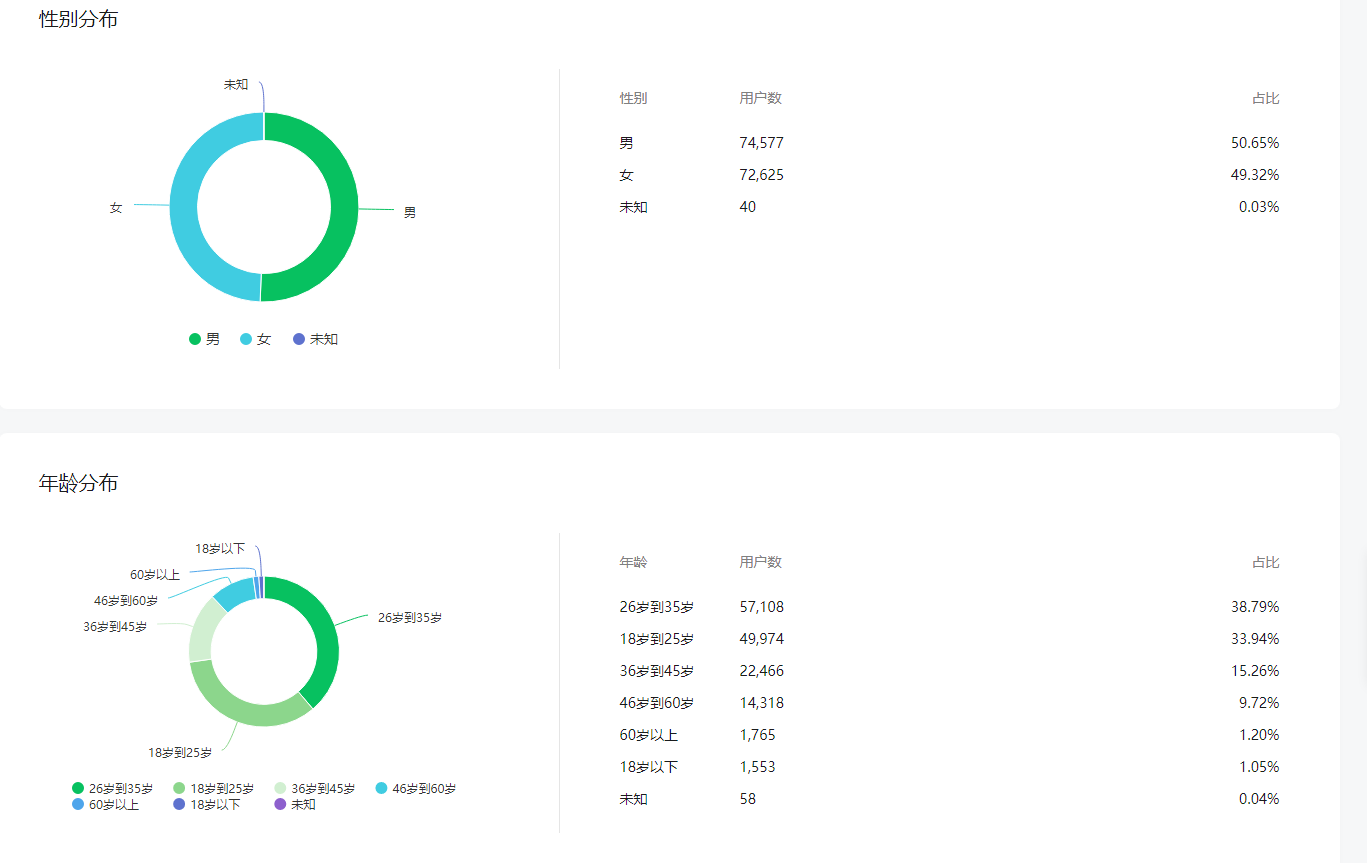Toggle 60岁以上 entry in age chart legend
Image resolution: width=1367 pixels, height=863 pixels.
pos(105,804)
